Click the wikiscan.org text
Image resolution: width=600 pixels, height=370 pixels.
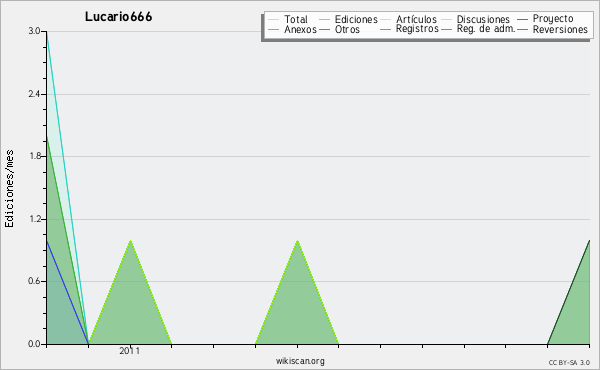coord(300,361)
